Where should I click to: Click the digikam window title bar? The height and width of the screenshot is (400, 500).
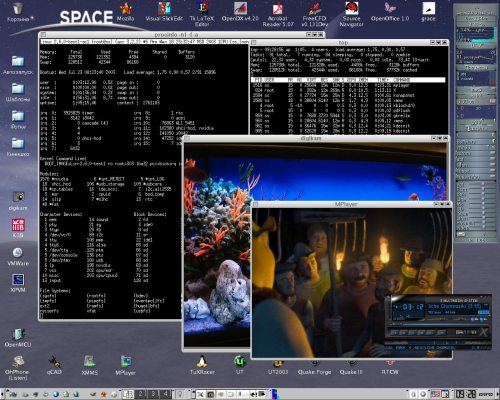(311, 138)
